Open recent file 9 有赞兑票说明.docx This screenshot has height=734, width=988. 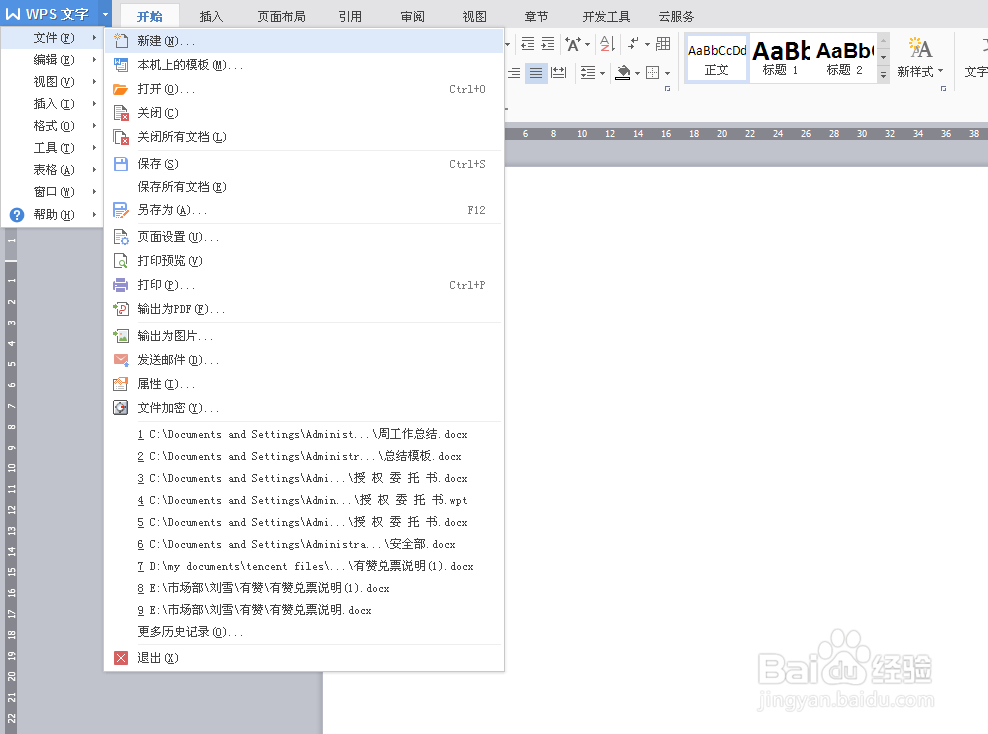click(x=304, y=610)
